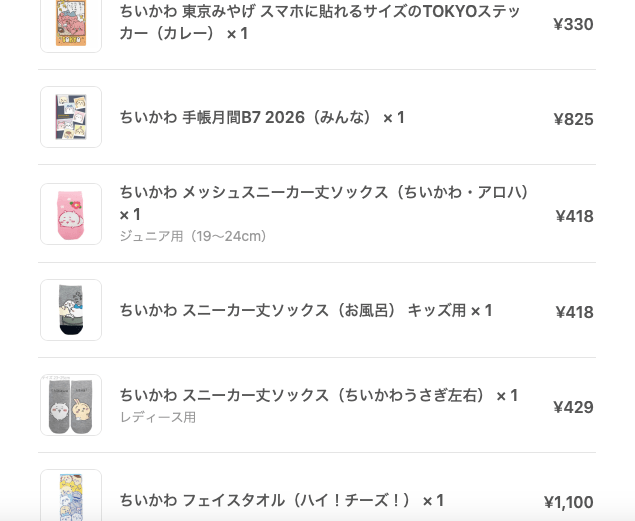View the お風呂 kids socks thumbnail
The width and height of the screenshot is (635, 521).
tap(71, 310)
